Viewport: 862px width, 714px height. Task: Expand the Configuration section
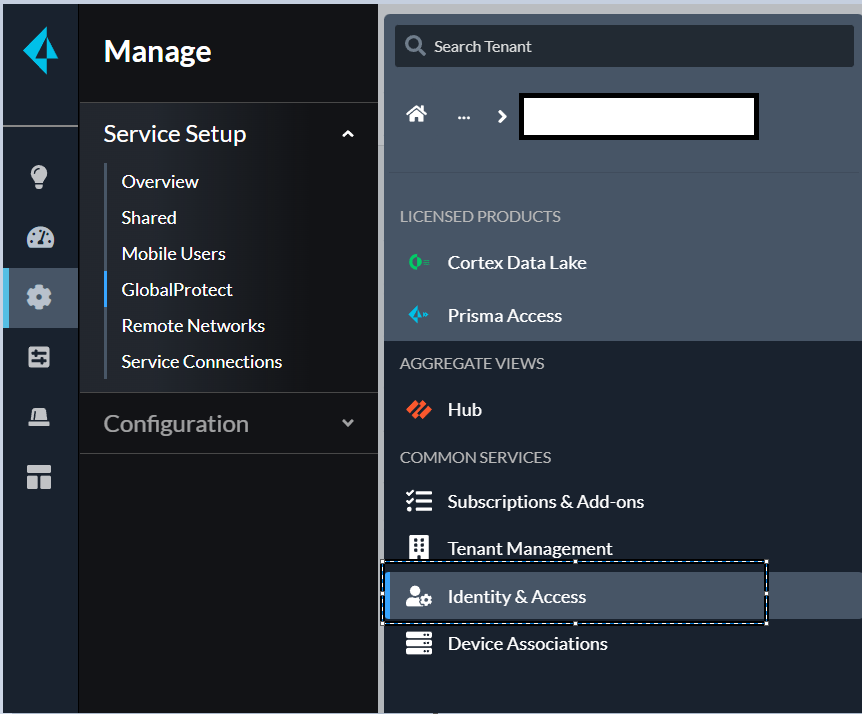pyautogui.click(x=348, y=423)
